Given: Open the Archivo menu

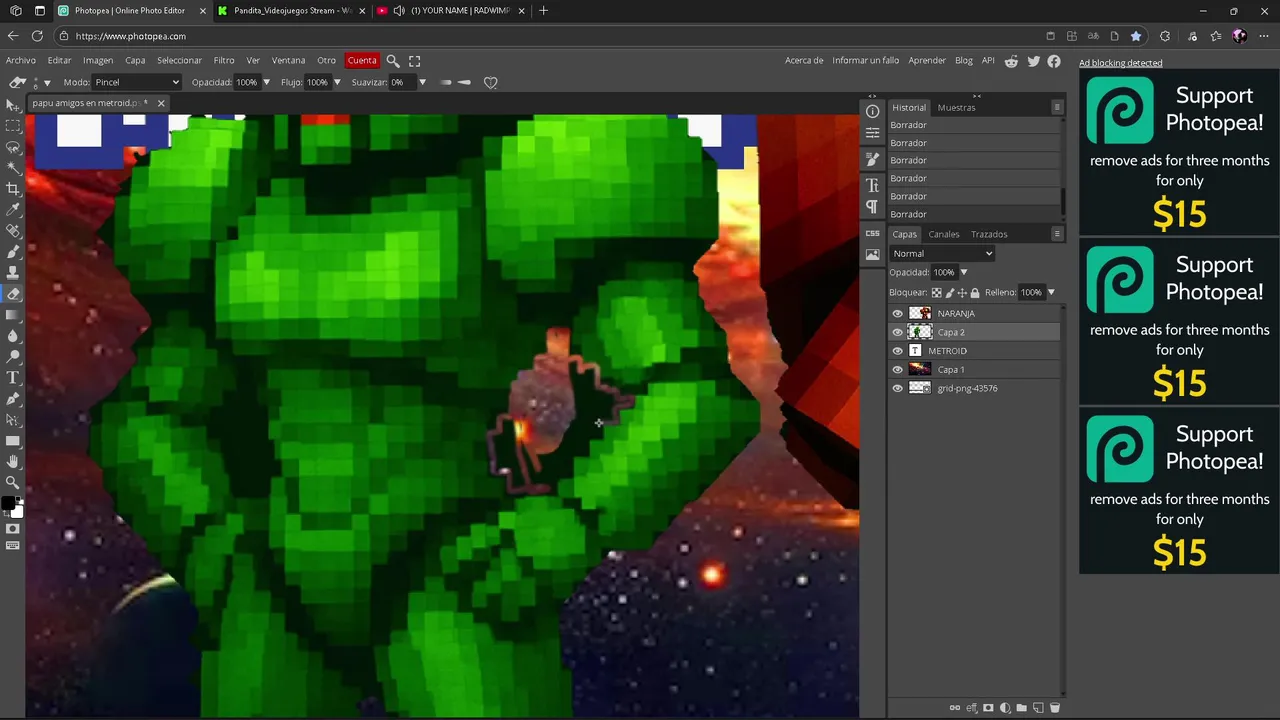Looking at the screenshot, I should (21, 61).
